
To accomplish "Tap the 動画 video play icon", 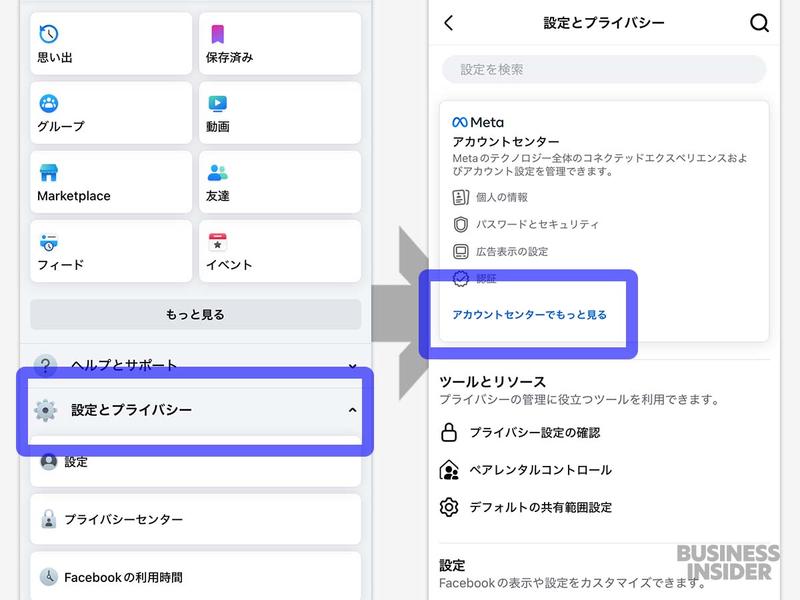I will coord(217,104).
